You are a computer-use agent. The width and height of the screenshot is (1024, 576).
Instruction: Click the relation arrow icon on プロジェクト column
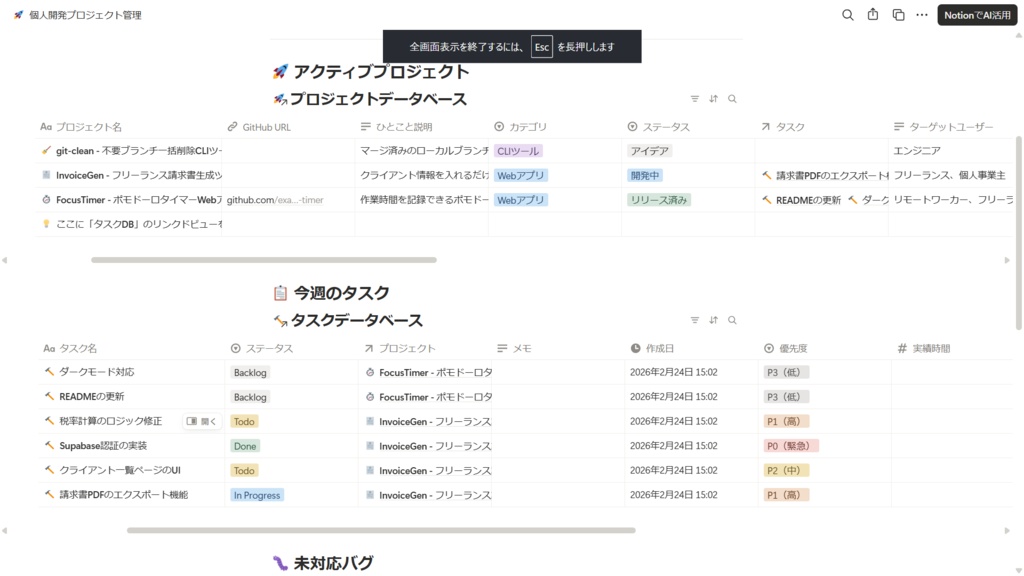pos(369,346)
